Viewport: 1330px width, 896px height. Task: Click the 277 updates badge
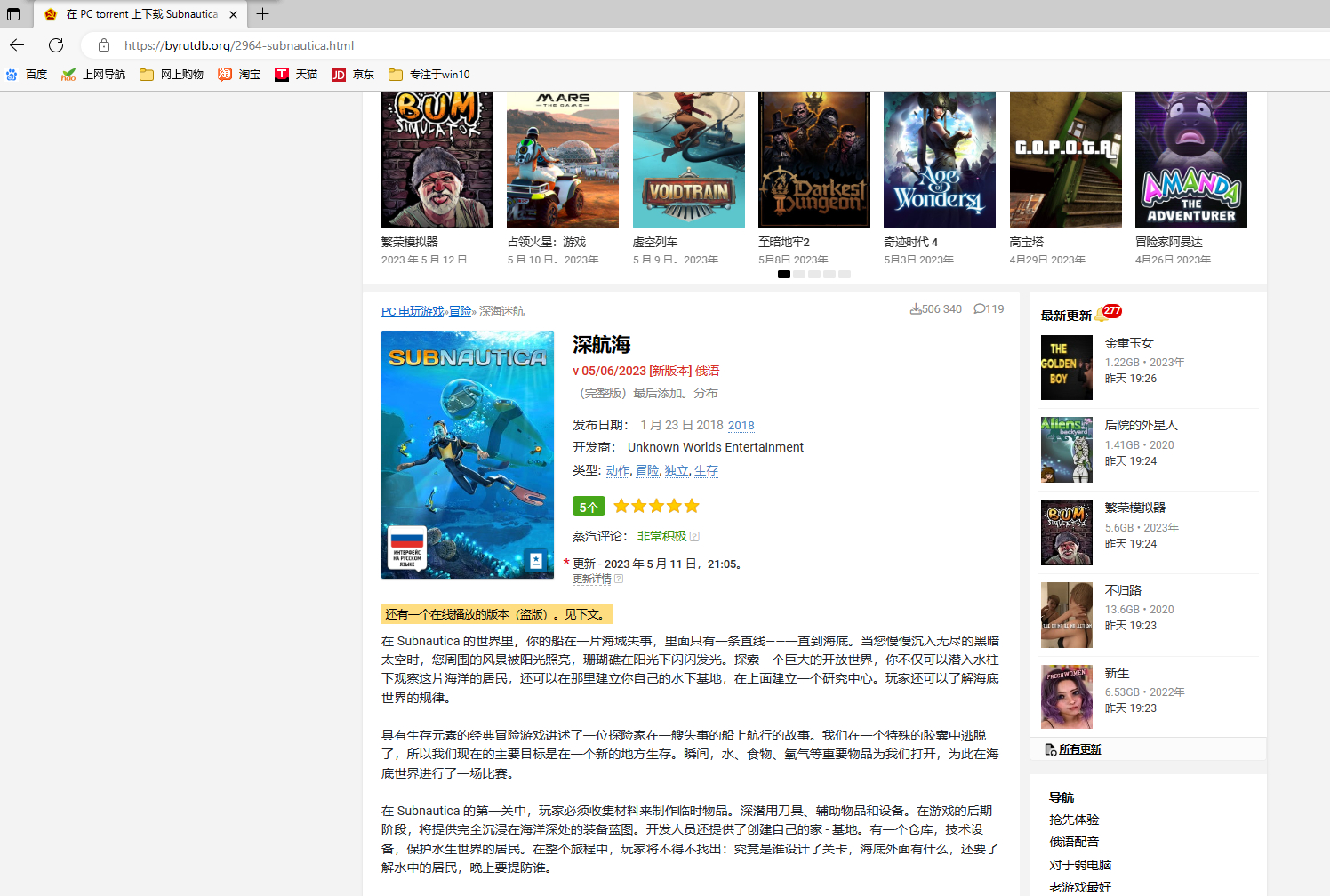1111,311
